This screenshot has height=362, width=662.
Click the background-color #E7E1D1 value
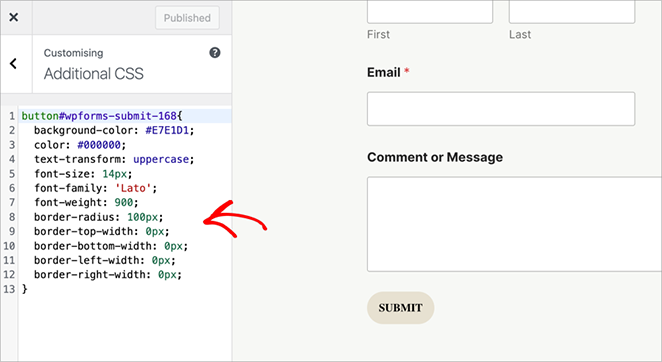167,131
